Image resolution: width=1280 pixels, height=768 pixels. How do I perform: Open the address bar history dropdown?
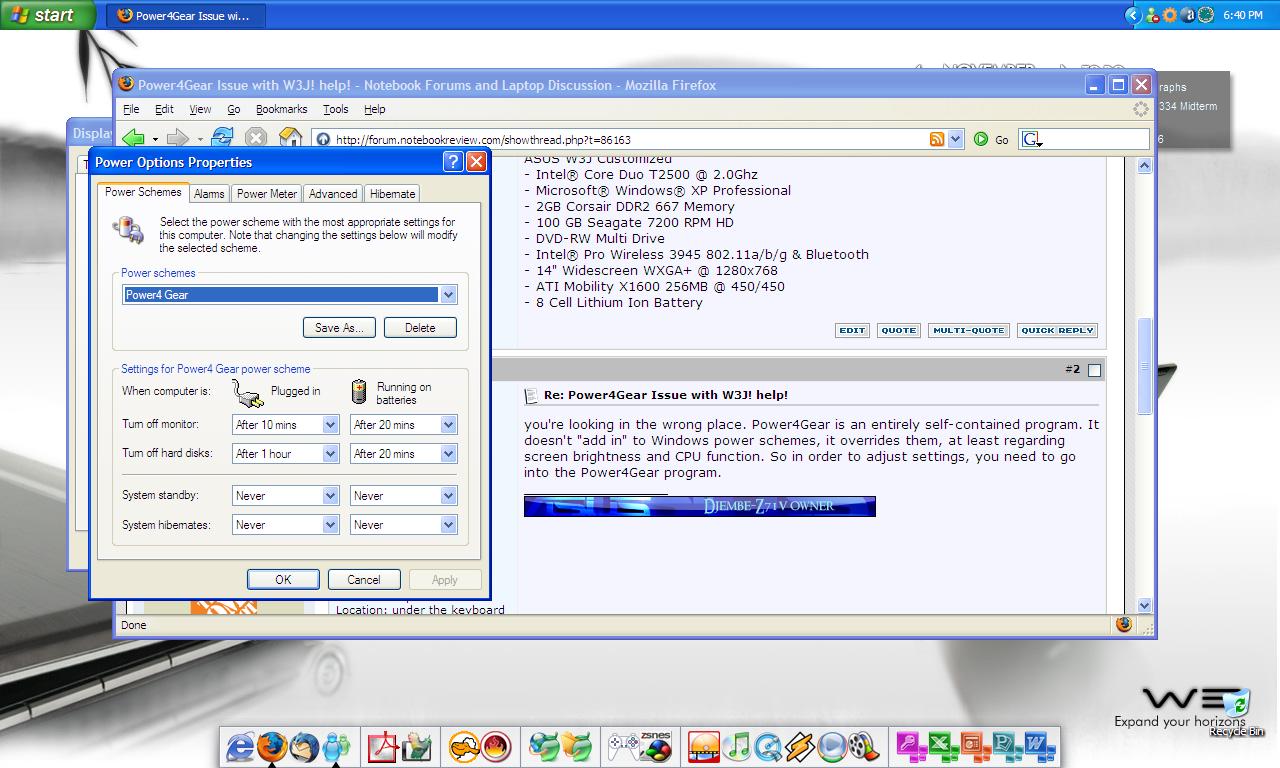tap(955, 139)
